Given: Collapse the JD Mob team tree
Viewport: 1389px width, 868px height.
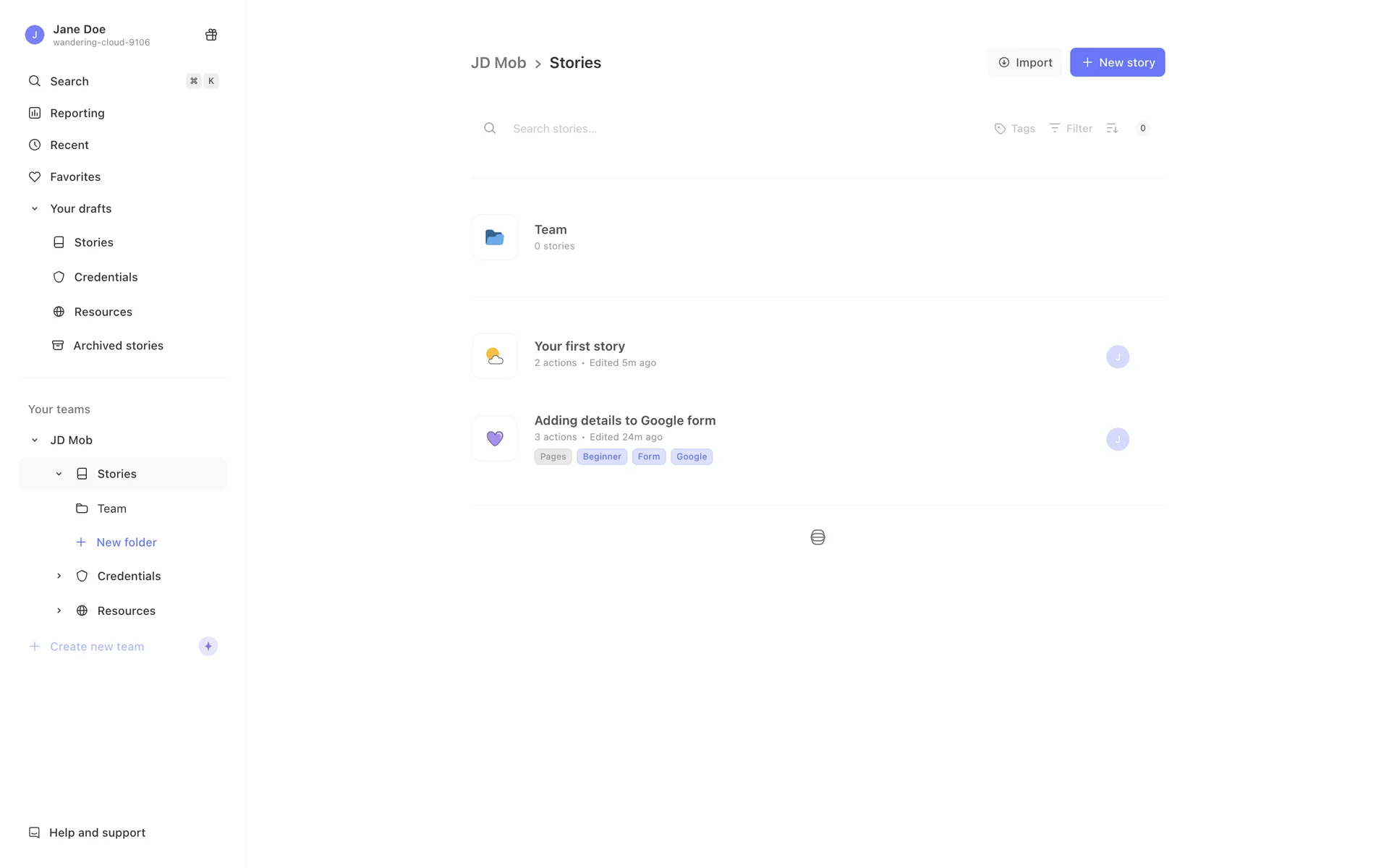Looking at the screenshot, I should (x=34, y=440).
